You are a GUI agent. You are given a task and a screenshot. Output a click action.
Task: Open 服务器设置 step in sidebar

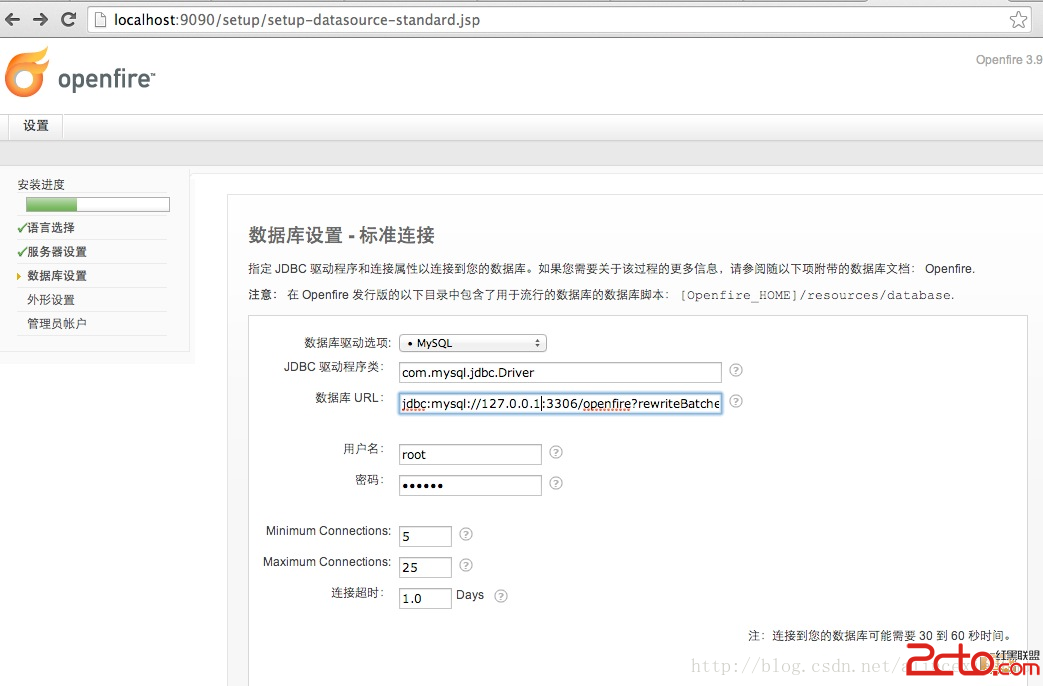pyautogui.click(x=57, y=252)
